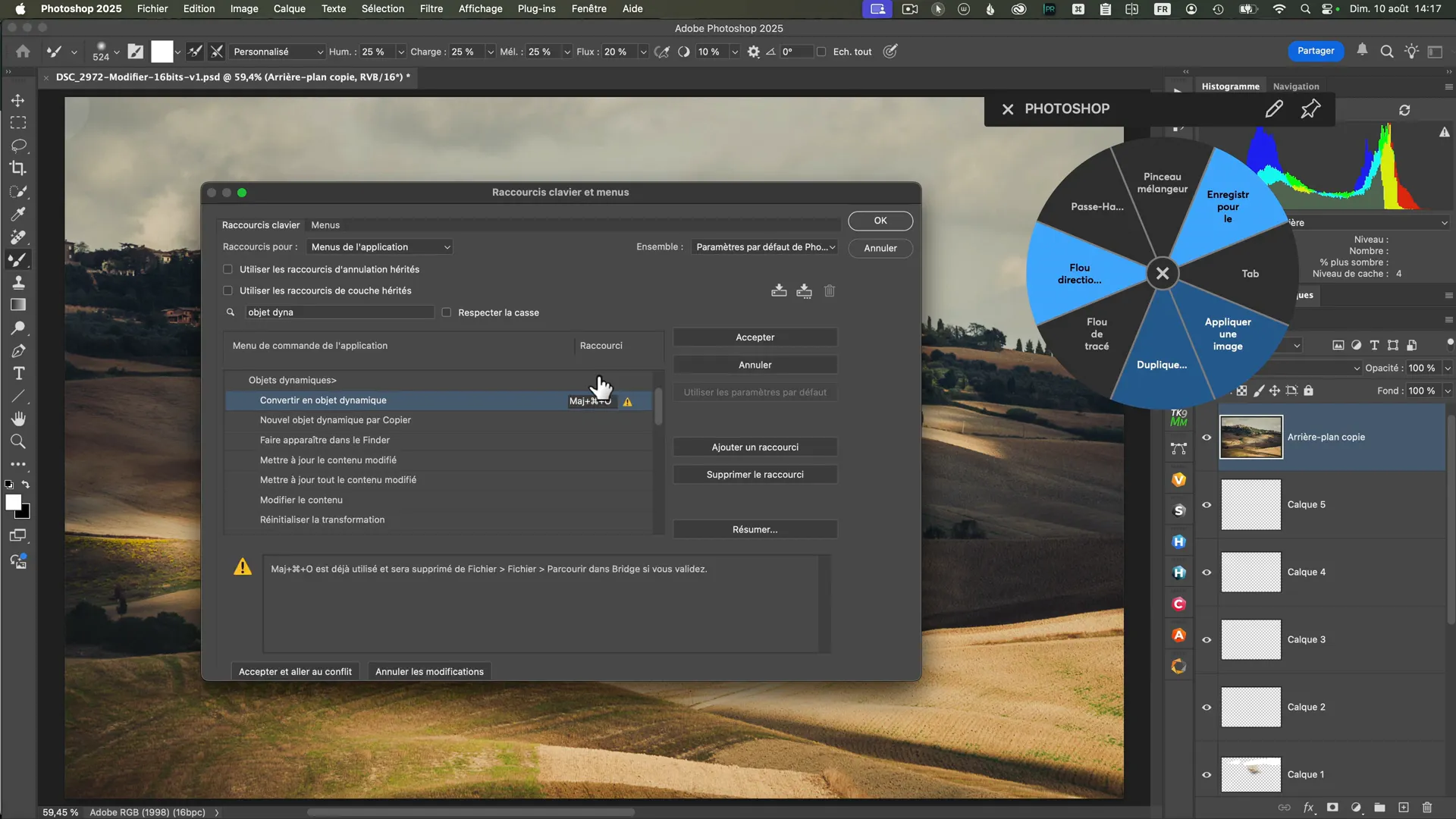
Task: Open the layer Fond dropdown arrow
Action: pyautogui.click(x=1448, y=391)
